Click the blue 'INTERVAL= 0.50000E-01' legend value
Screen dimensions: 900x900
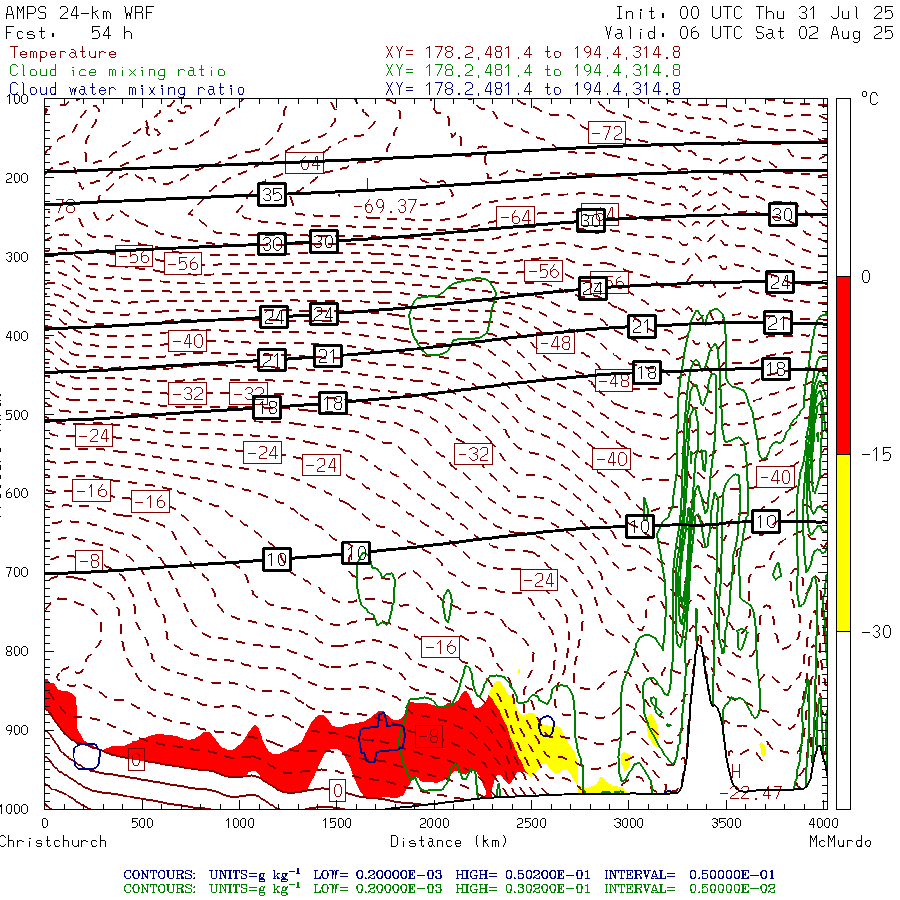click(689, 875)
